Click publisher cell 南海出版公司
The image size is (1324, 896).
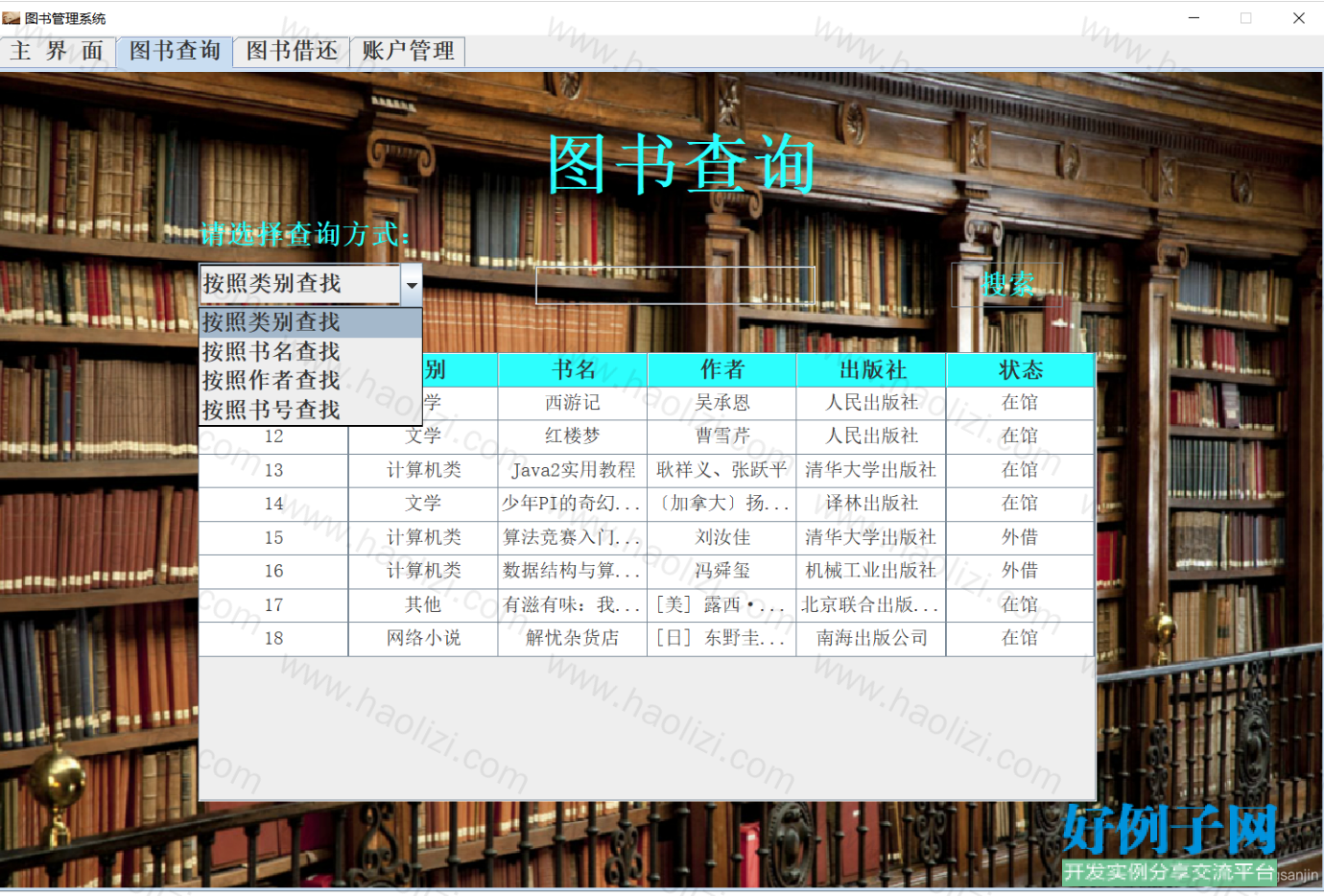coord(871,638)
